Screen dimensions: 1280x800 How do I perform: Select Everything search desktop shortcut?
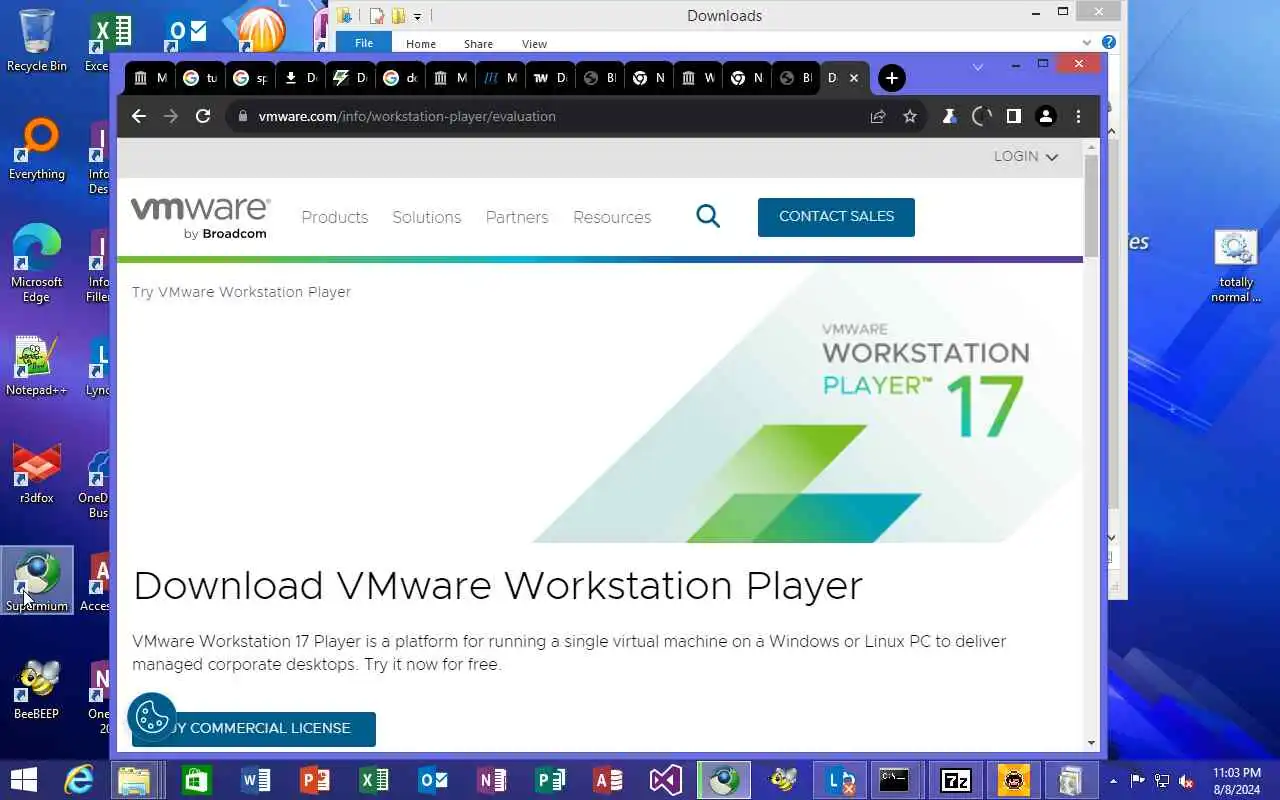point(37,149)
